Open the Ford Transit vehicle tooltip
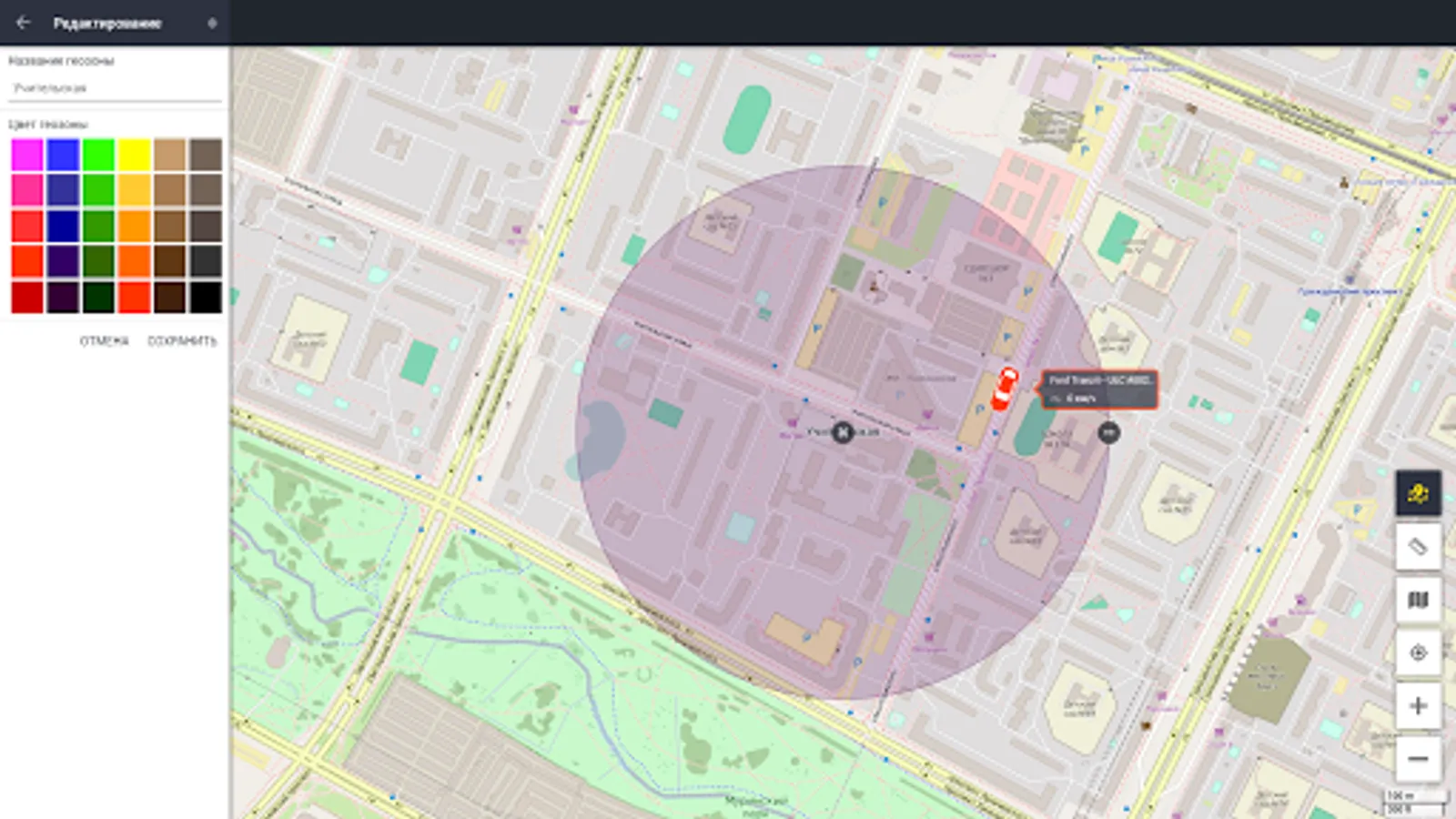This screenshot has height=819, width=1456. pyautogui.click(x=1099, y=389)
